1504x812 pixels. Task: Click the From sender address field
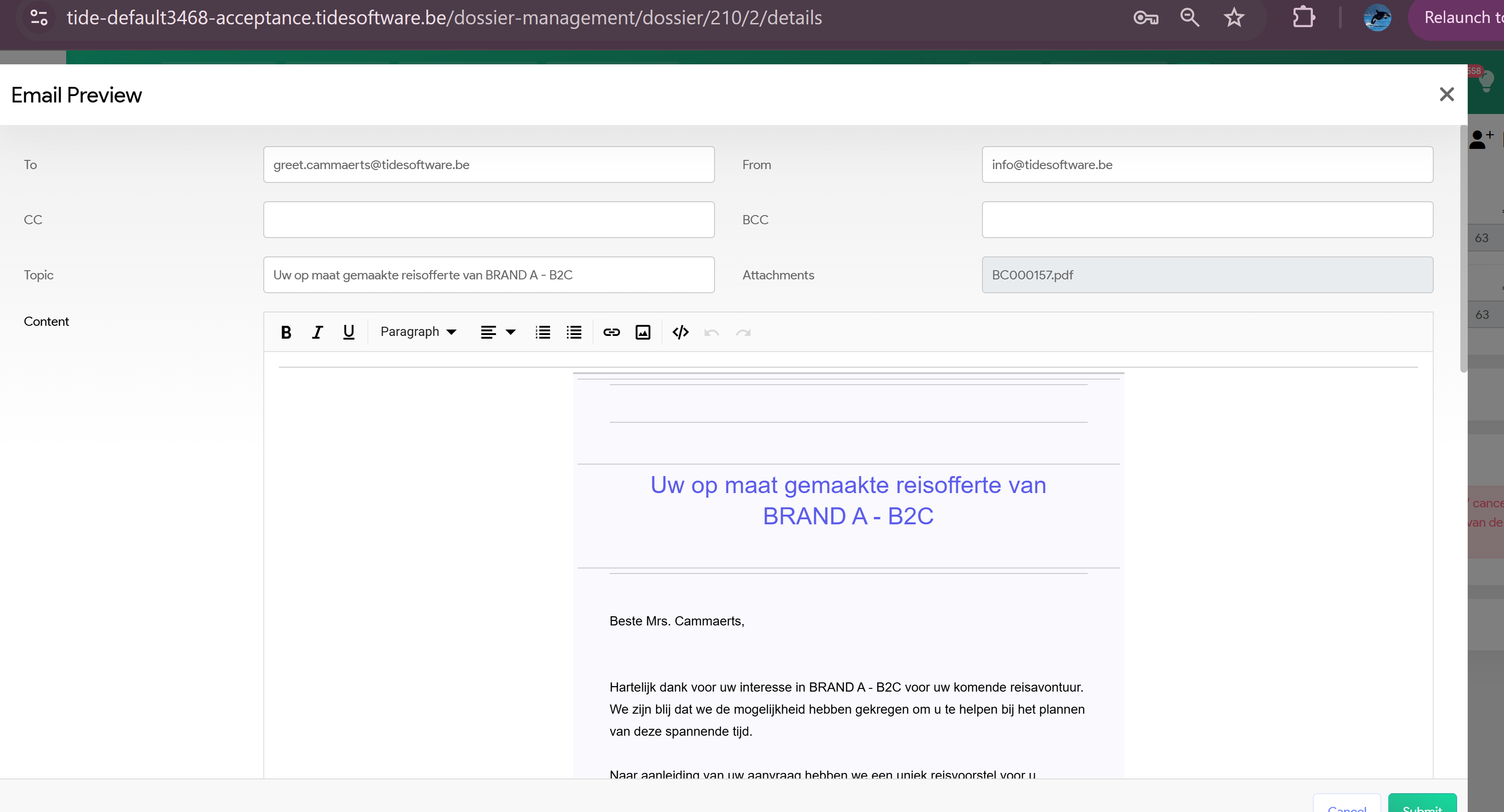[1207, 165]
